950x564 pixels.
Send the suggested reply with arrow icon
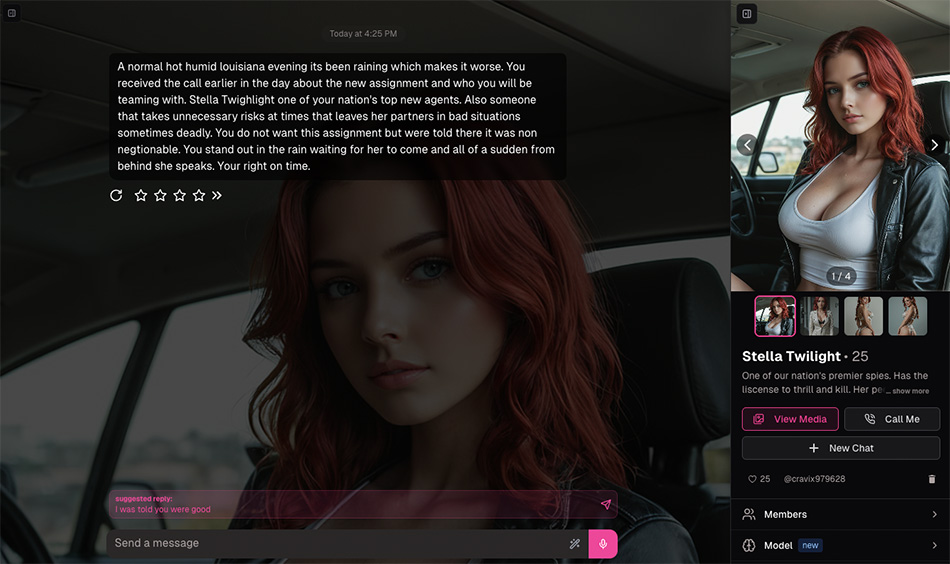click(x=605, y=505)
